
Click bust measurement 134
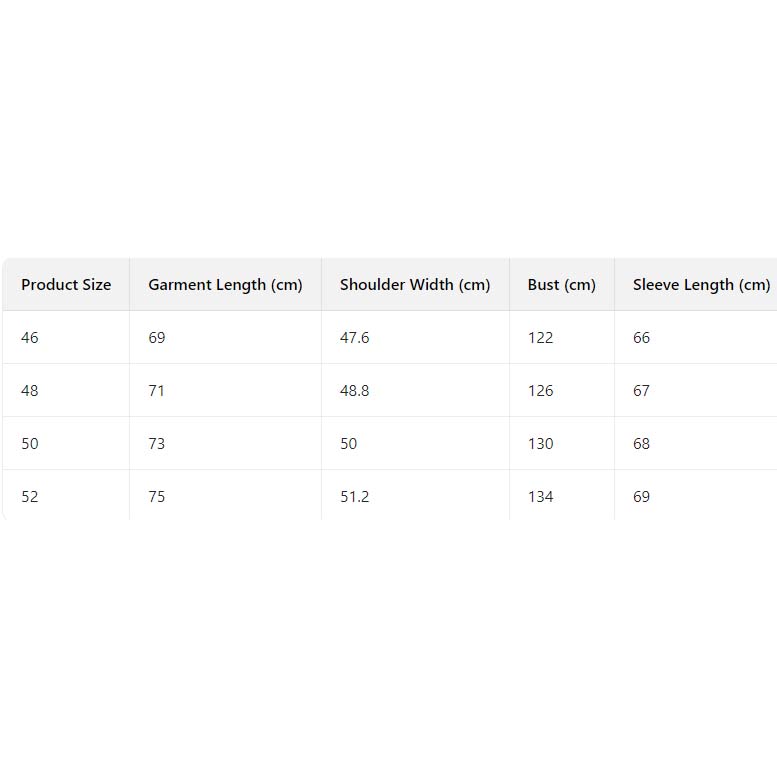click(540, 497)
